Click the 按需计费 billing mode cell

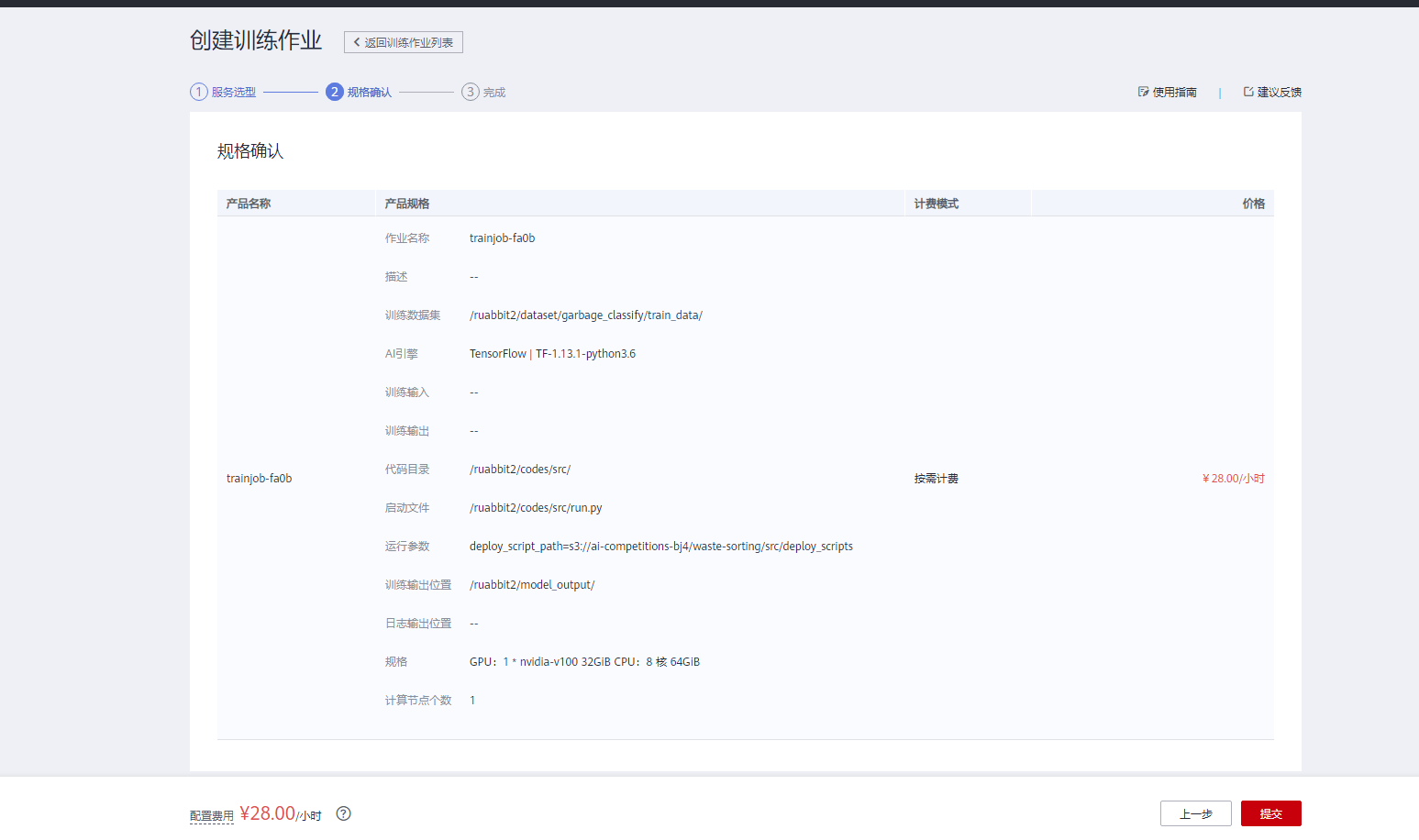[x=937, y=479]
